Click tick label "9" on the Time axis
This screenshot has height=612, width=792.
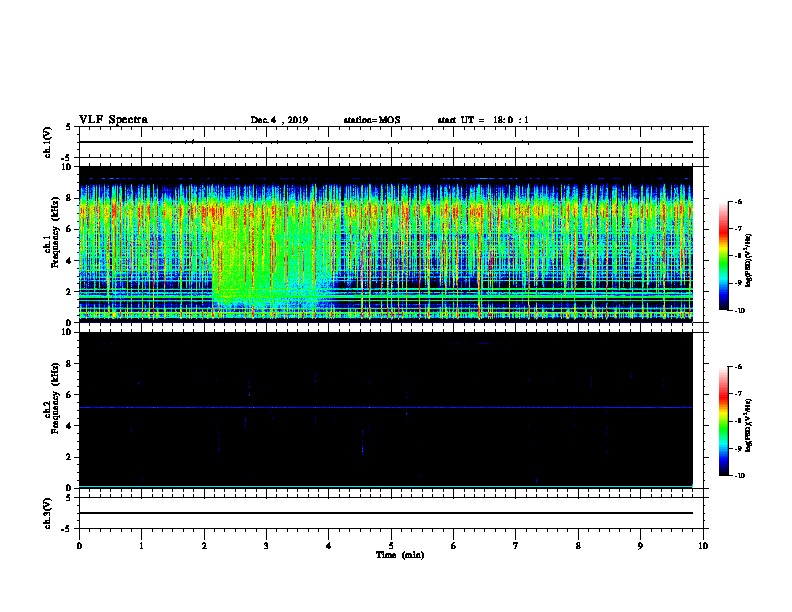click(640, 546)
